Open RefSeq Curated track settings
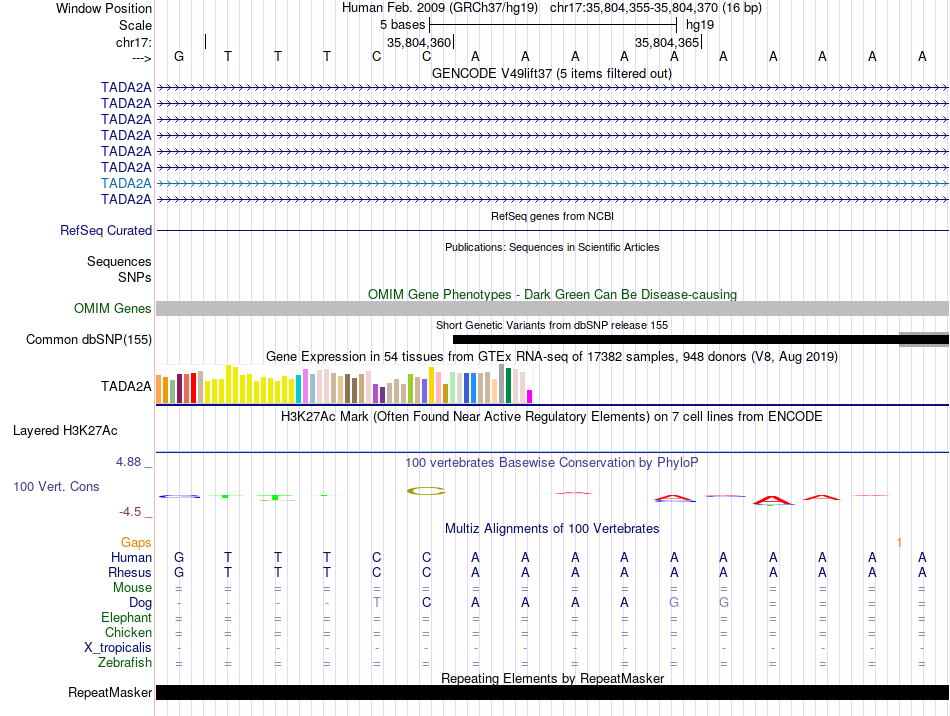Screen dimensions: 950x716 (106, 231)
